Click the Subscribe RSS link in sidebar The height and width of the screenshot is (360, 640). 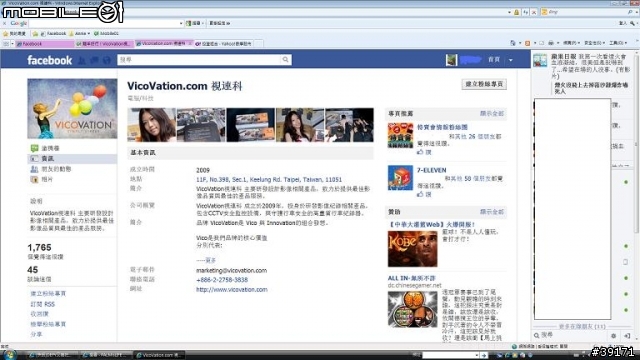pos(42,304)
